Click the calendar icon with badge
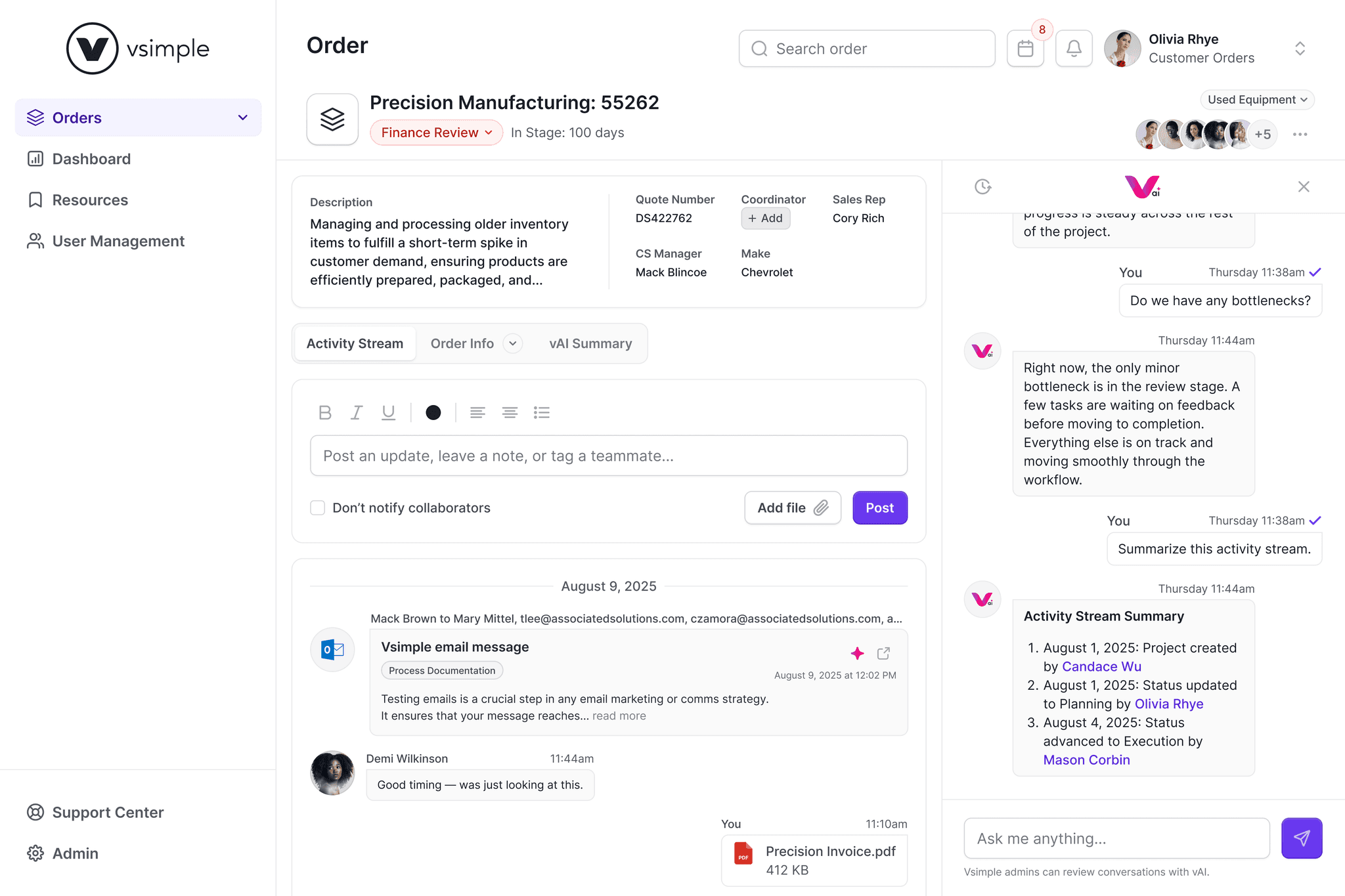Viewport: 1345px width, 896px height. [x=1025, y=49]
